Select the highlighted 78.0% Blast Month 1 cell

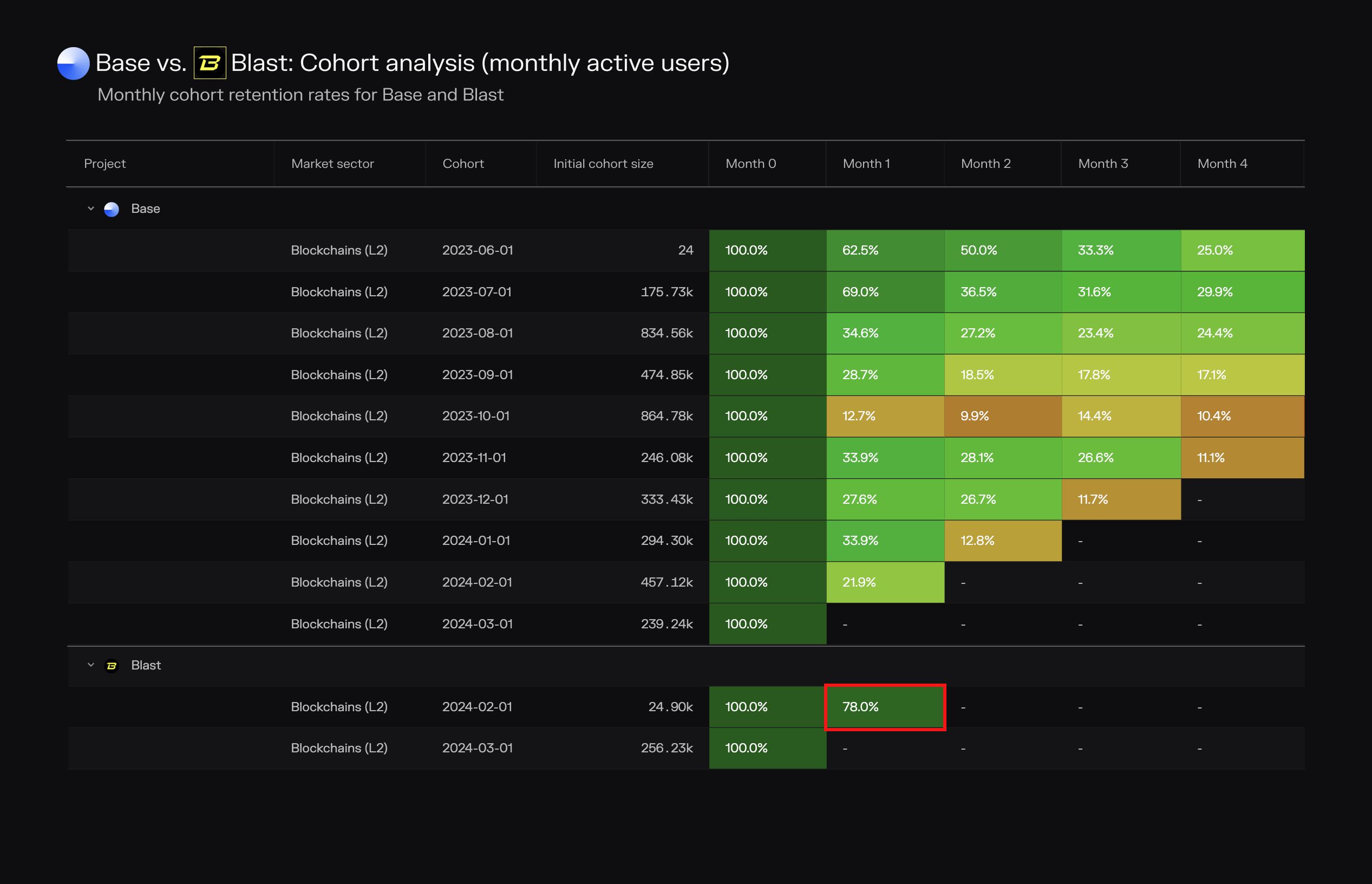pyautogui.click(x=885, y=707)
